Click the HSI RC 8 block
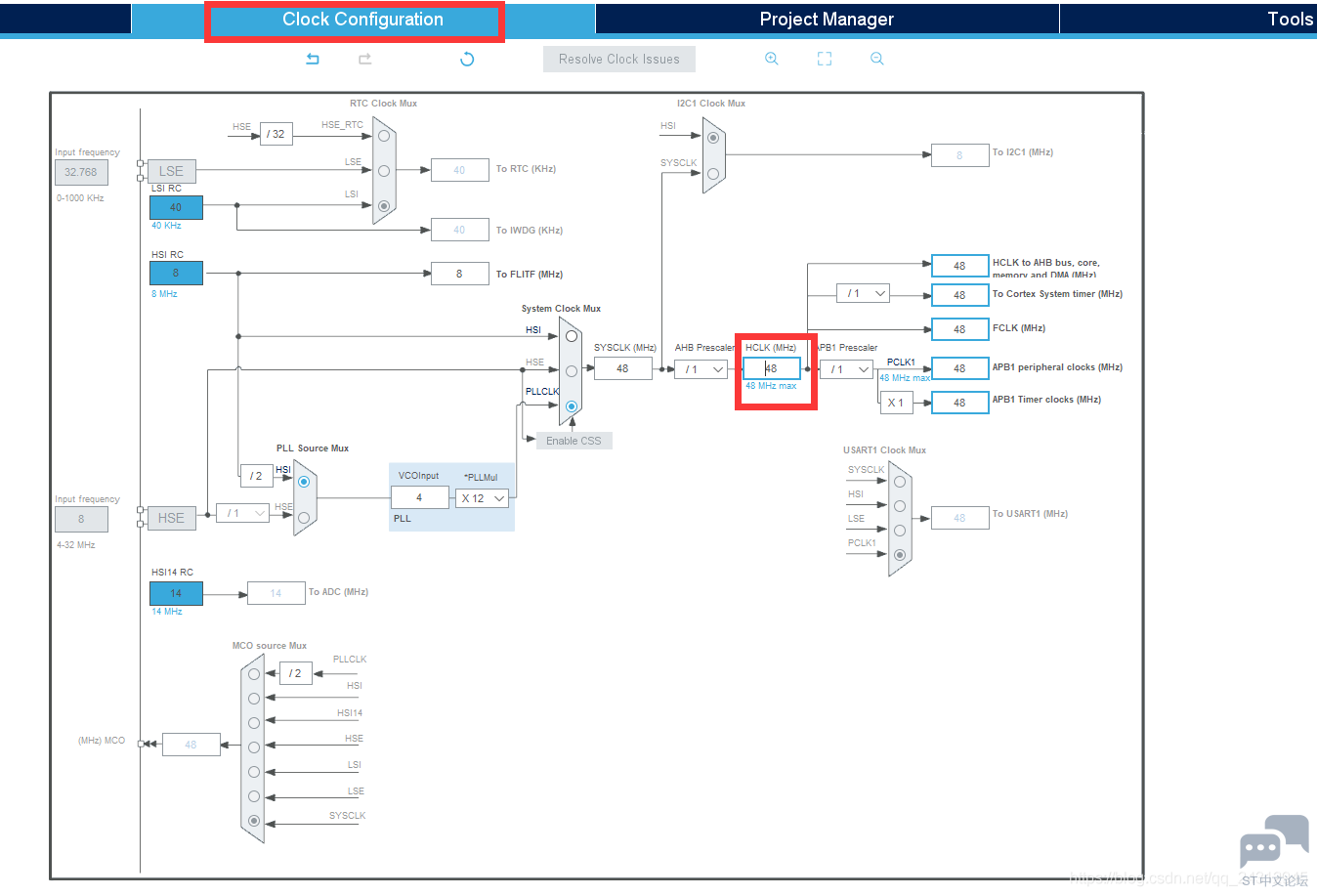Viewport: 1317px width, 896px height. (x=176, y=273)
